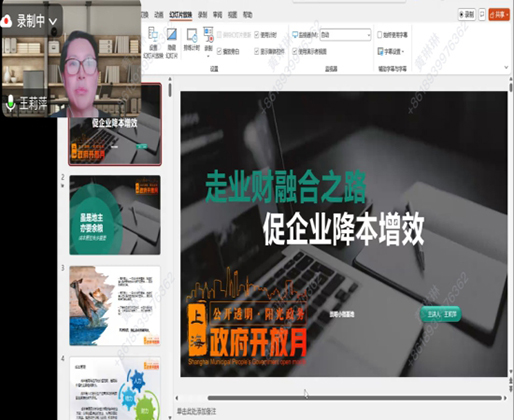This screenshot has width=514, height=420.
Task: Click the monitor icon beside 监视器 label
Action: point(295,35)
